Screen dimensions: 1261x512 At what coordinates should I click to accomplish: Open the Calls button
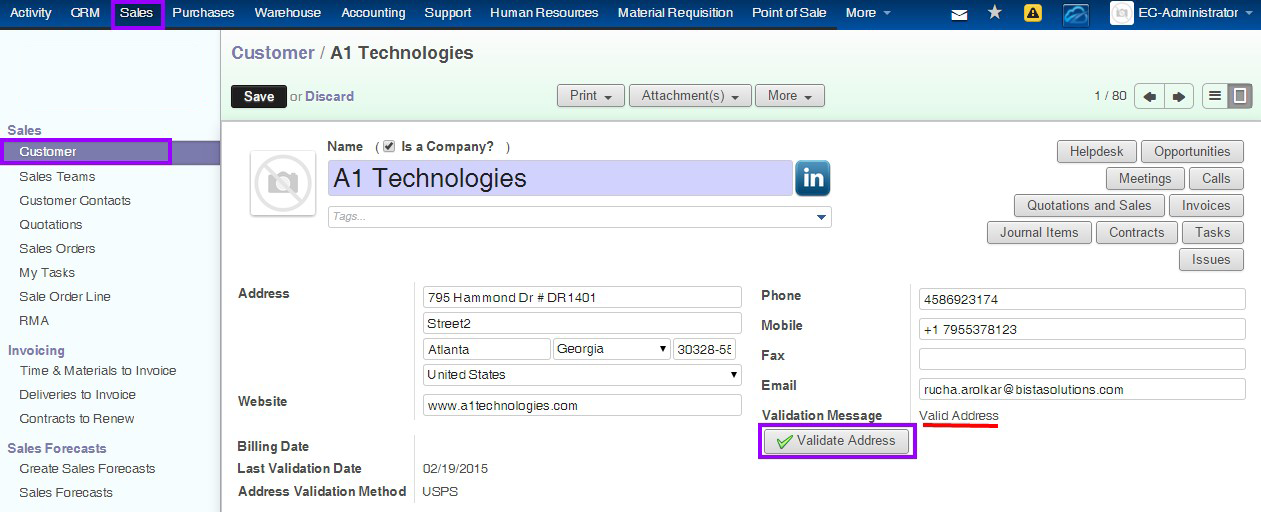(1216, 179)
